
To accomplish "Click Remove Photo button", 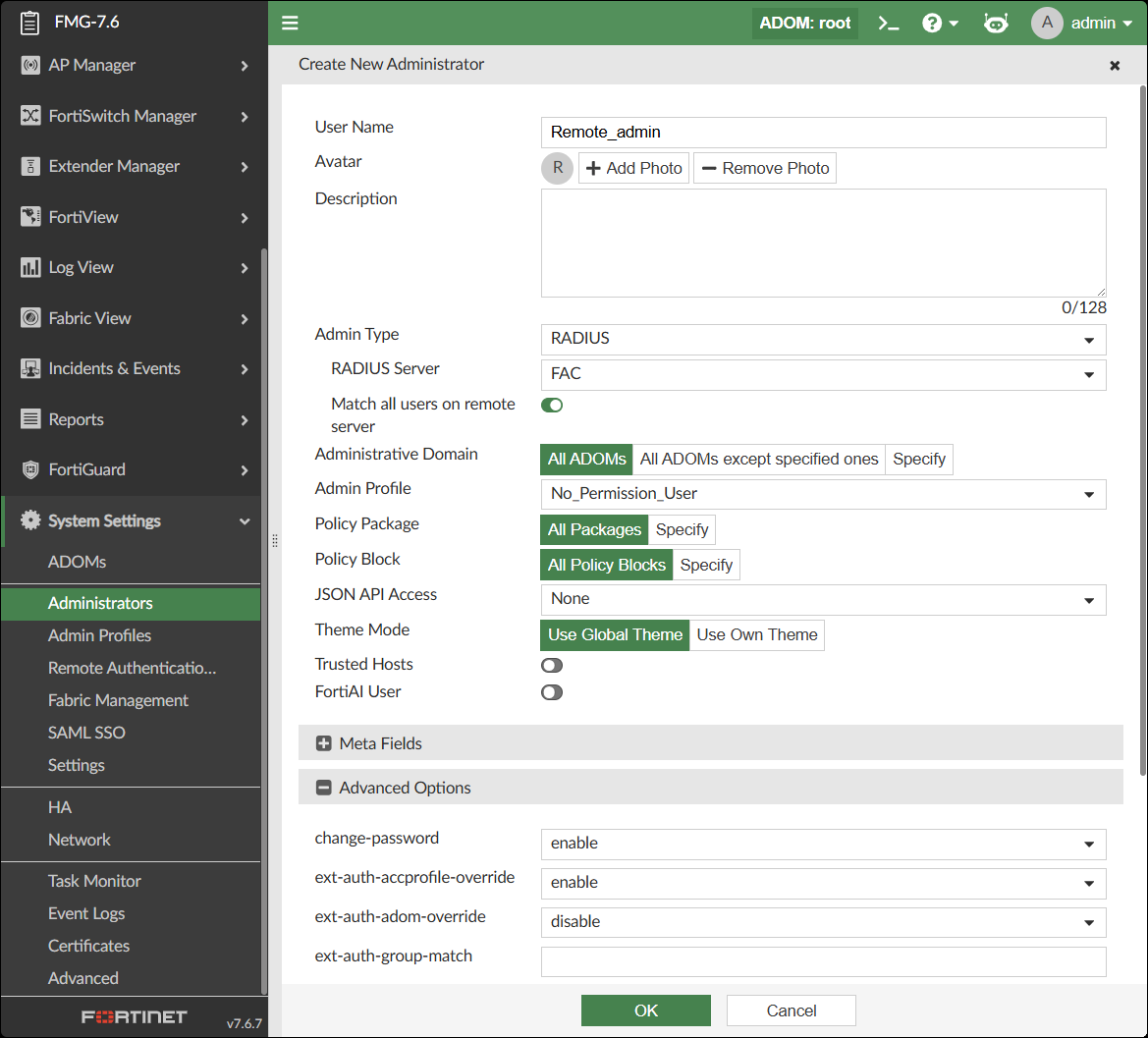I will click(x=764, y=168).
